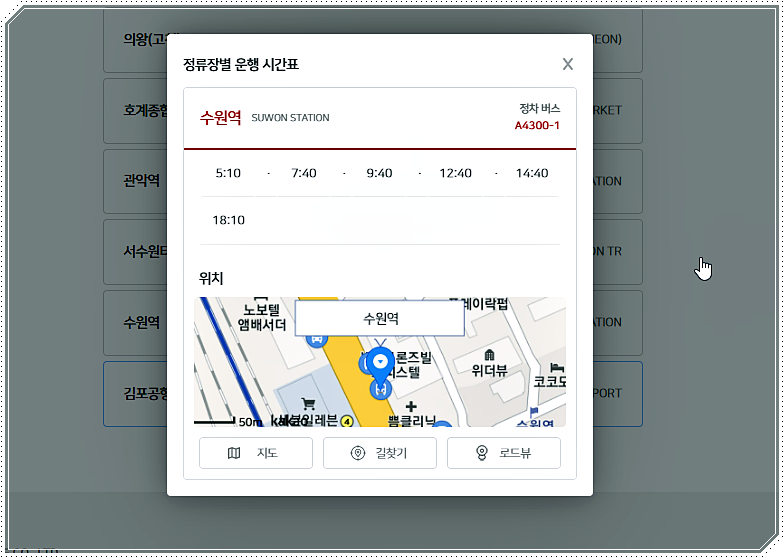This screenshot has width=784, height=558.
Task: Click the 정차 버스 label
Action: pyautogui.click(x=540, y=108)
